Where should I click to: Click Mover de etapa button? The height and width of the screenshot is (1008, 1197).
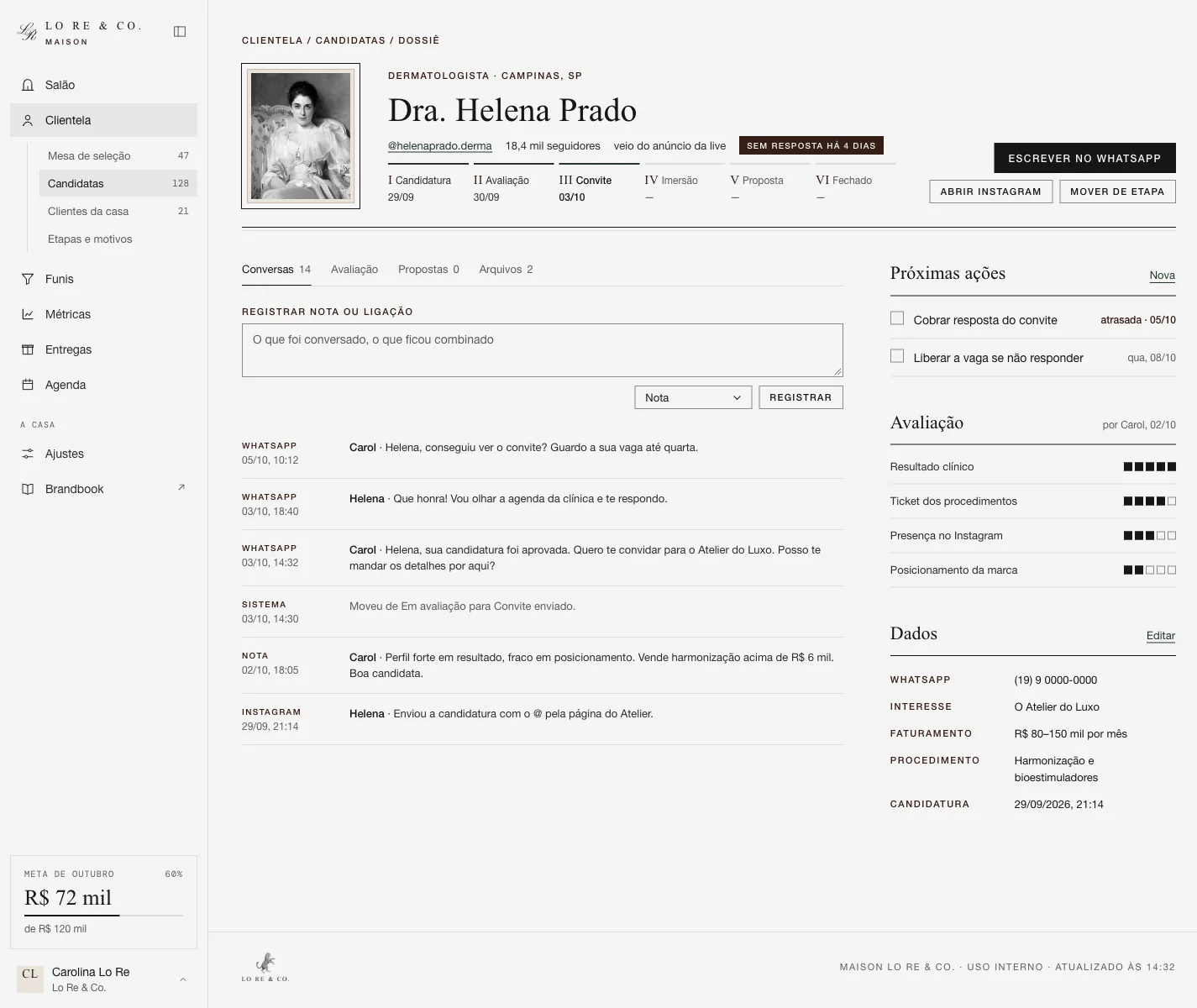pyautogui.click(x=1117, y=192)
